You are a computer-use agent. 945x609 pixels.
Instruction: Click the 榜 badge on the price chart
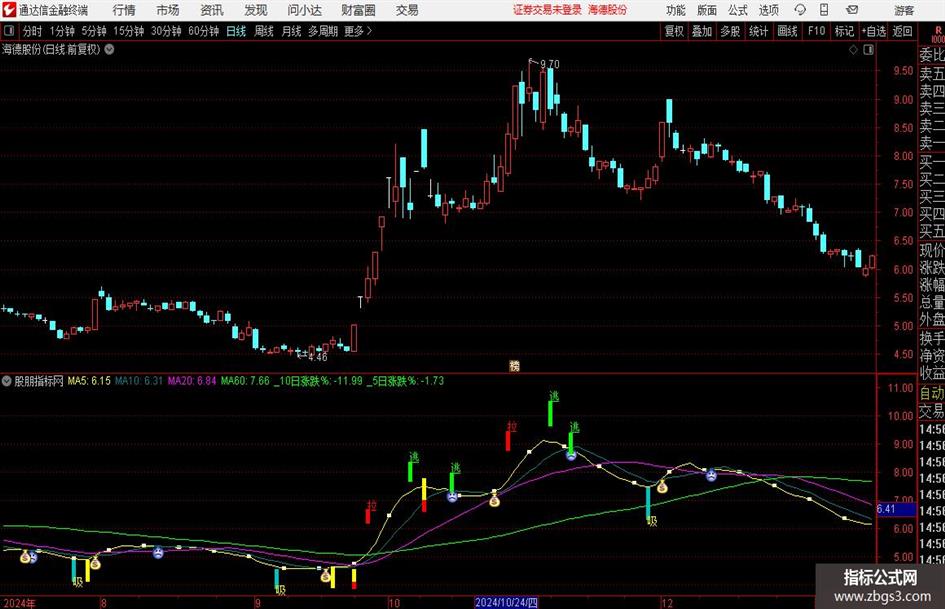click(514, 365)
